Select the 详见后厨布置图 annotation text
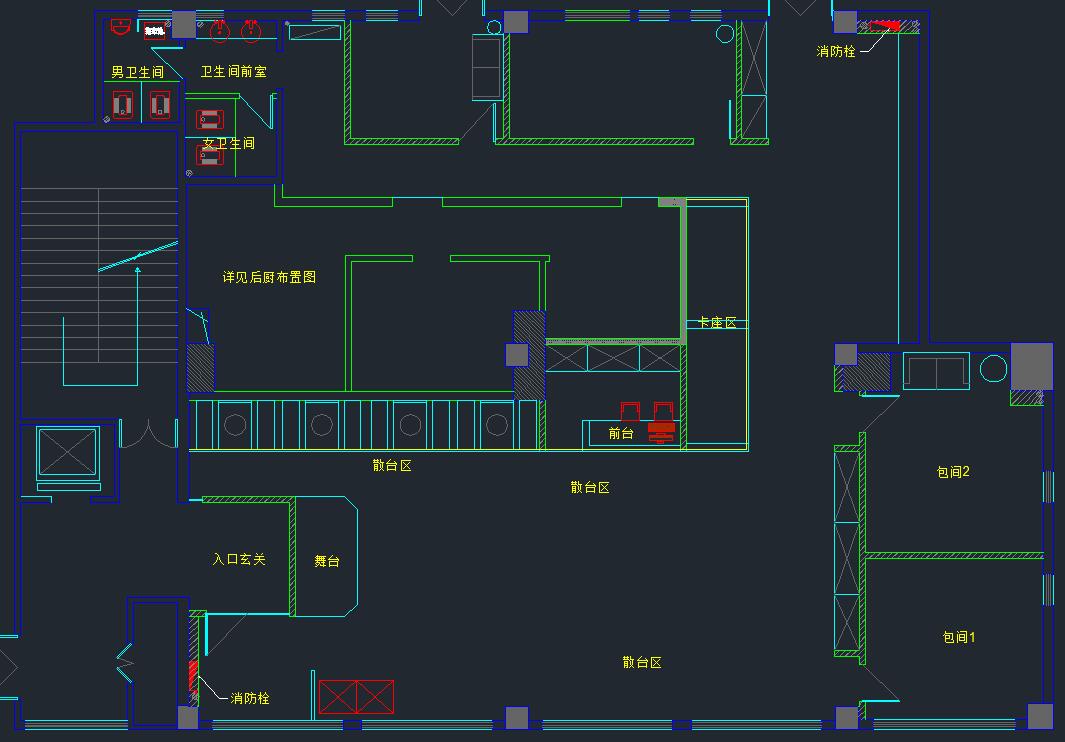 269,277
